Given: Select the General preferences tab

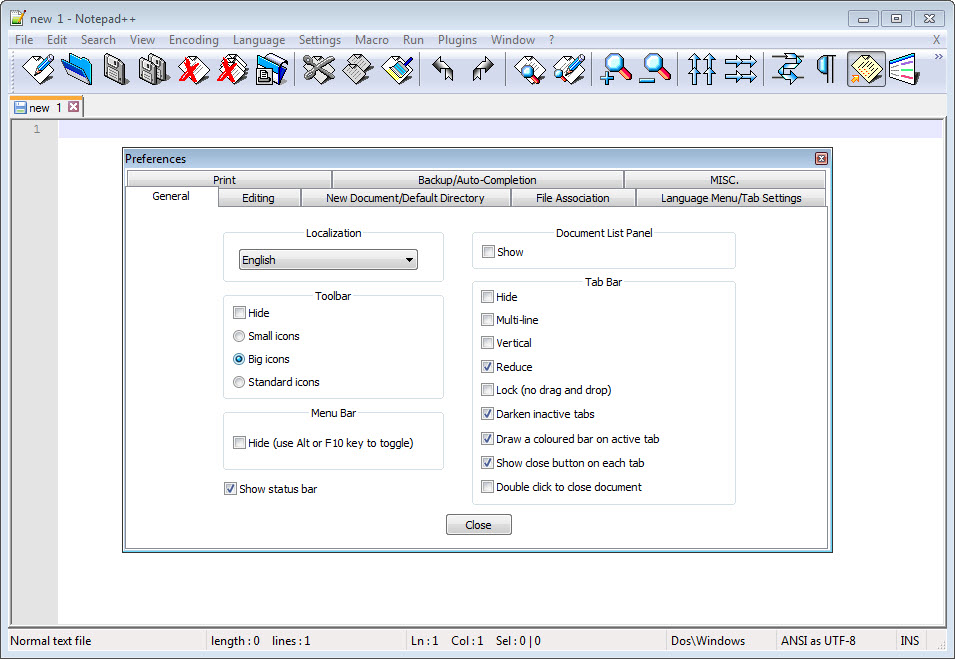Looking at the screenshot, I should coord(171,196).
